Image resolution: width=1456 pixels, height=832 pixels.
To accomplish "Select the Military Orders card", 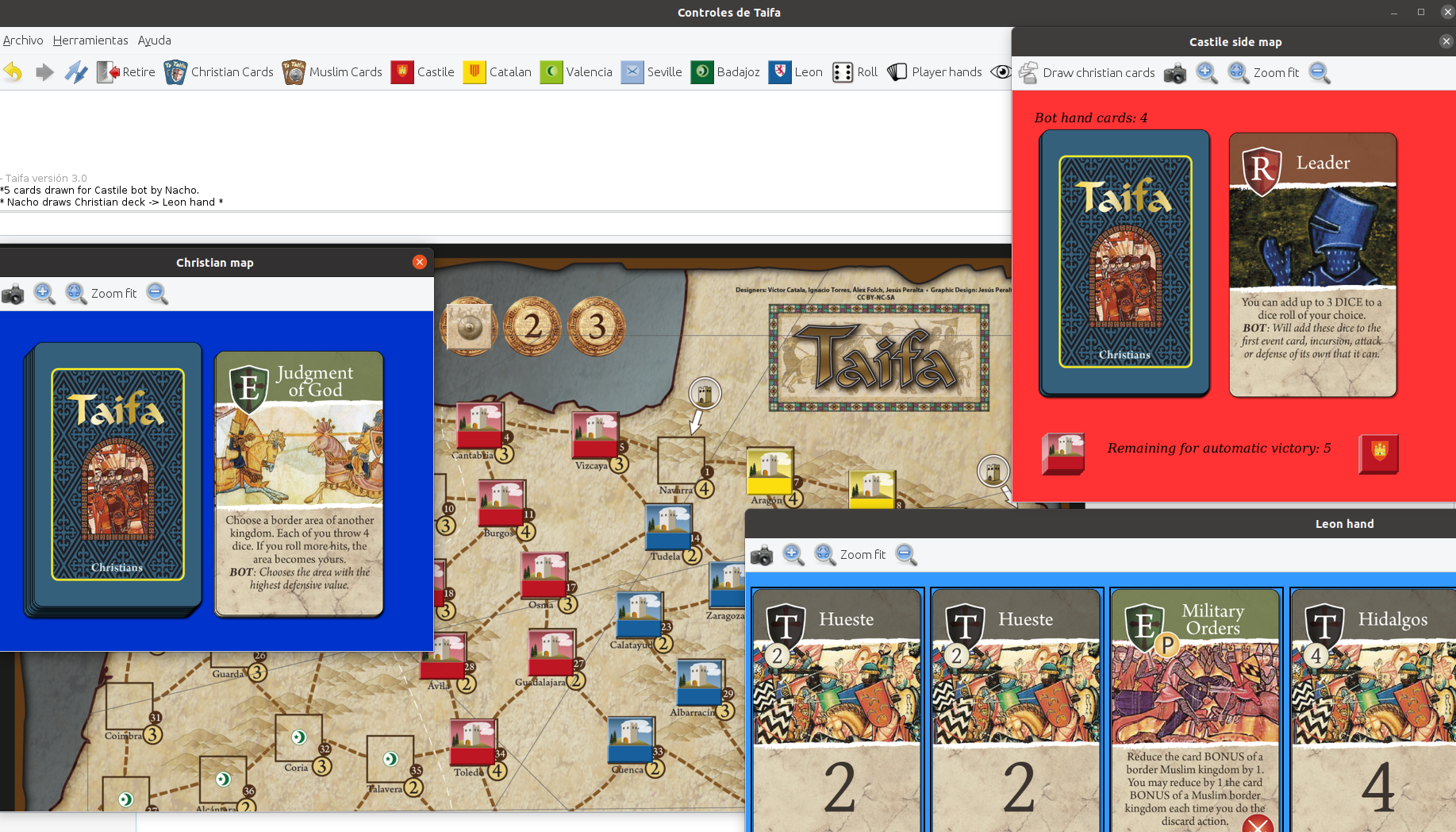I will 1196,710.
